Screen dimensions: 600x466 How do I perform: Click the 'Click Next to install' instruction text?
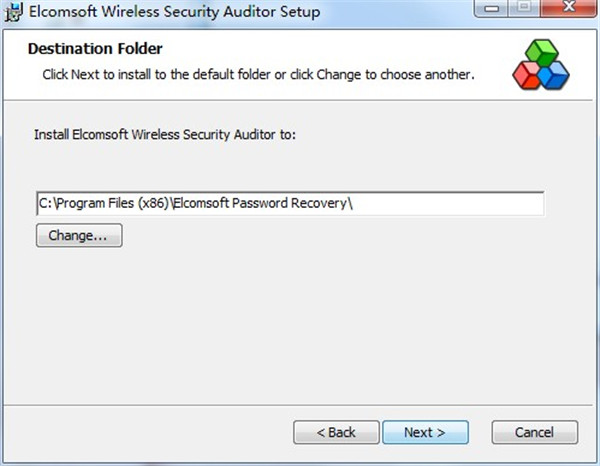(258, 74)
